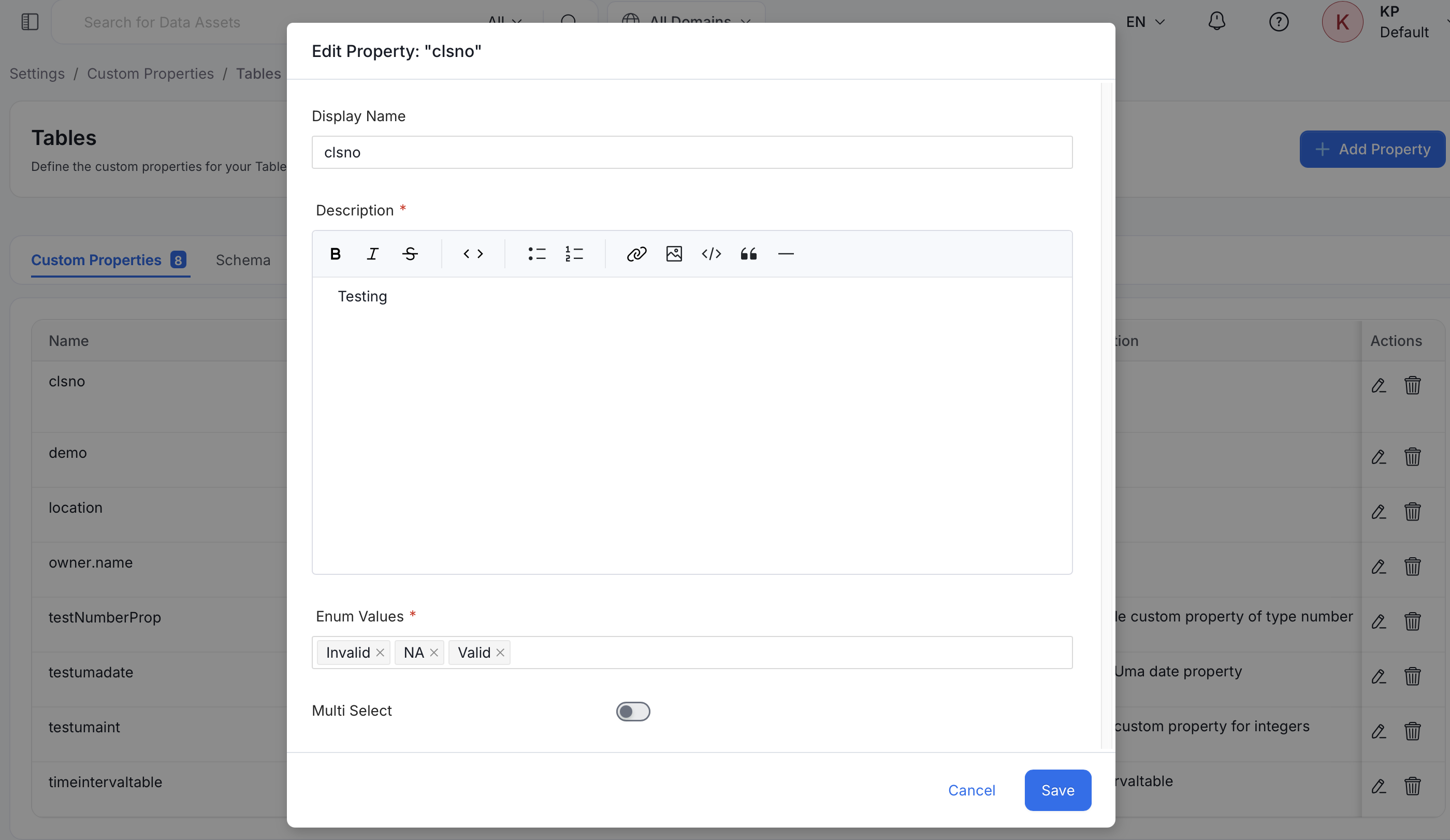Edit the clsno property row
Image resolution: width=1450 pixels, height=840 pixels.
1379,385
